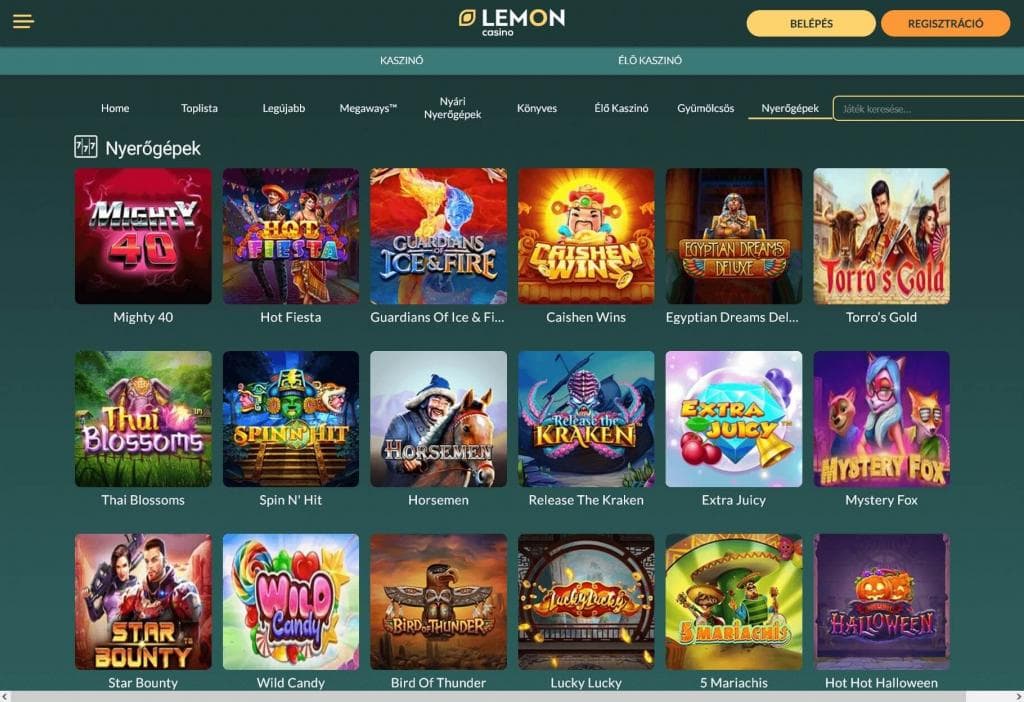Open the Extra Juicy game tile
1024x702 pixels.
[x=733, y=419]
